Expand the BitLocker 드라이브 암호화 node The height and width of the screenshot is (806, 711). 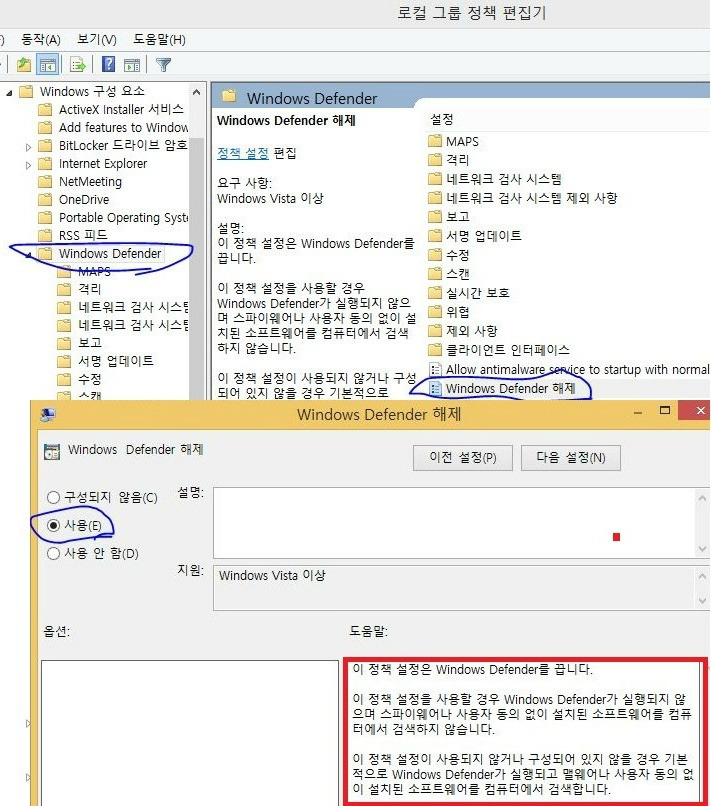[x=28, y=147]
